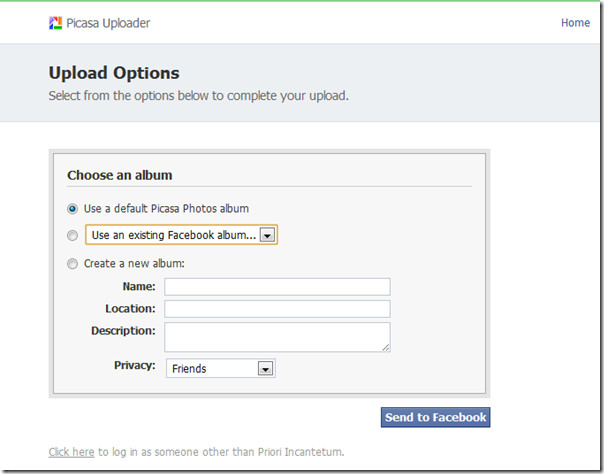Choose the Create a new album option
Screen dimensions: 604x474
point(72,264)
